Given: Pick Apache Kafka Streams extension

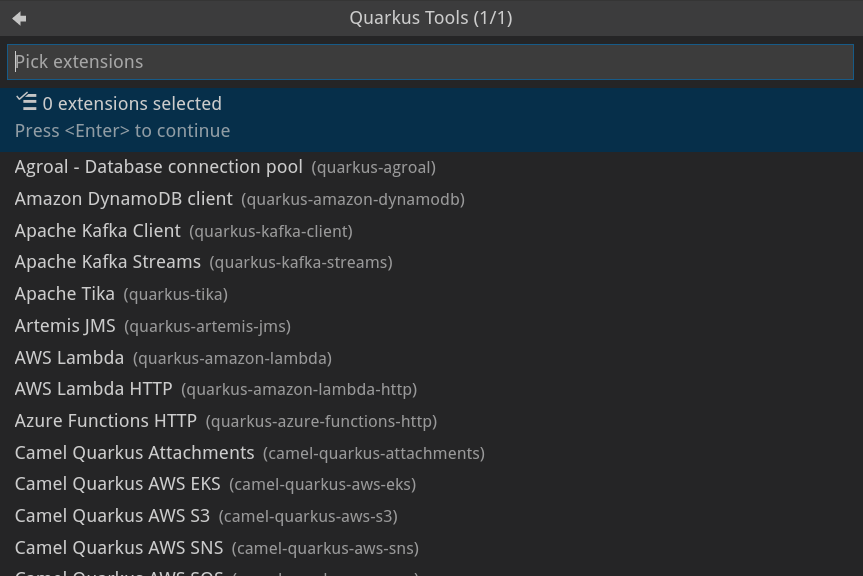Looking at the screenshot, I should (x=108, y=262).
